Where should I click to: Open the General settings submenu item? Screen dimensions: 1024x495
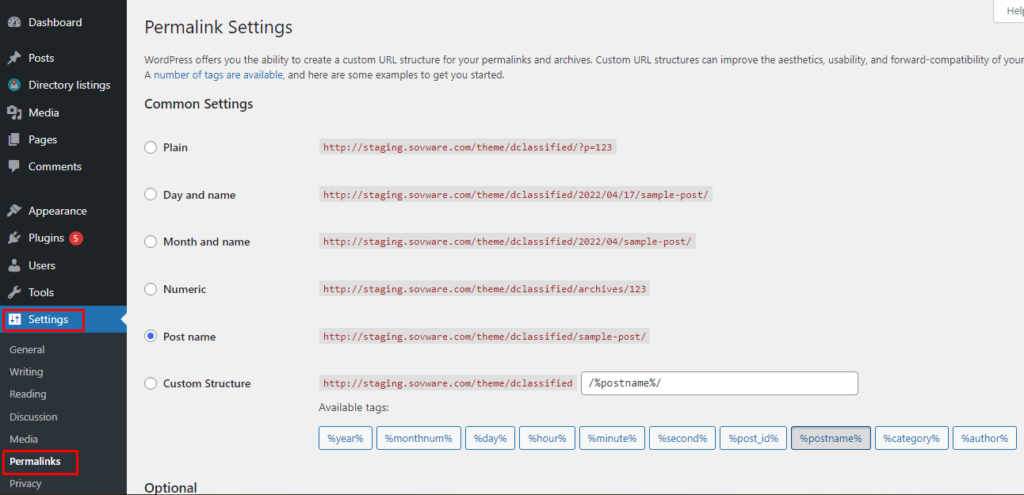tap(27, 350)
